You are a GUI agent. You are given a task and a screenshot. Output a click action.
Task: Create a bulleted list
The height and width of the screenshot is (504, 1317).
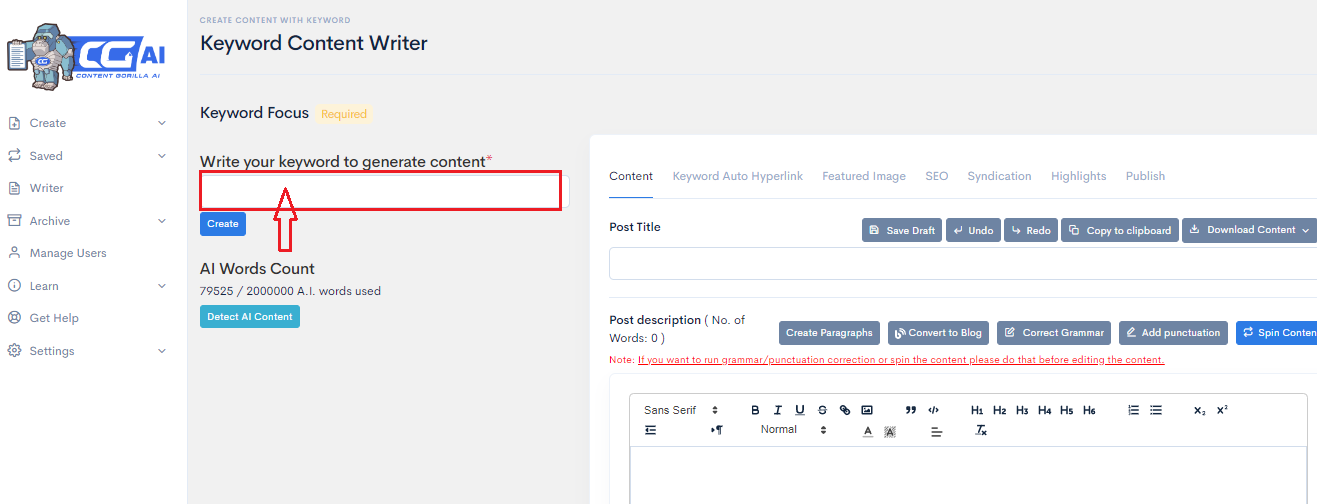[1156, 410]
